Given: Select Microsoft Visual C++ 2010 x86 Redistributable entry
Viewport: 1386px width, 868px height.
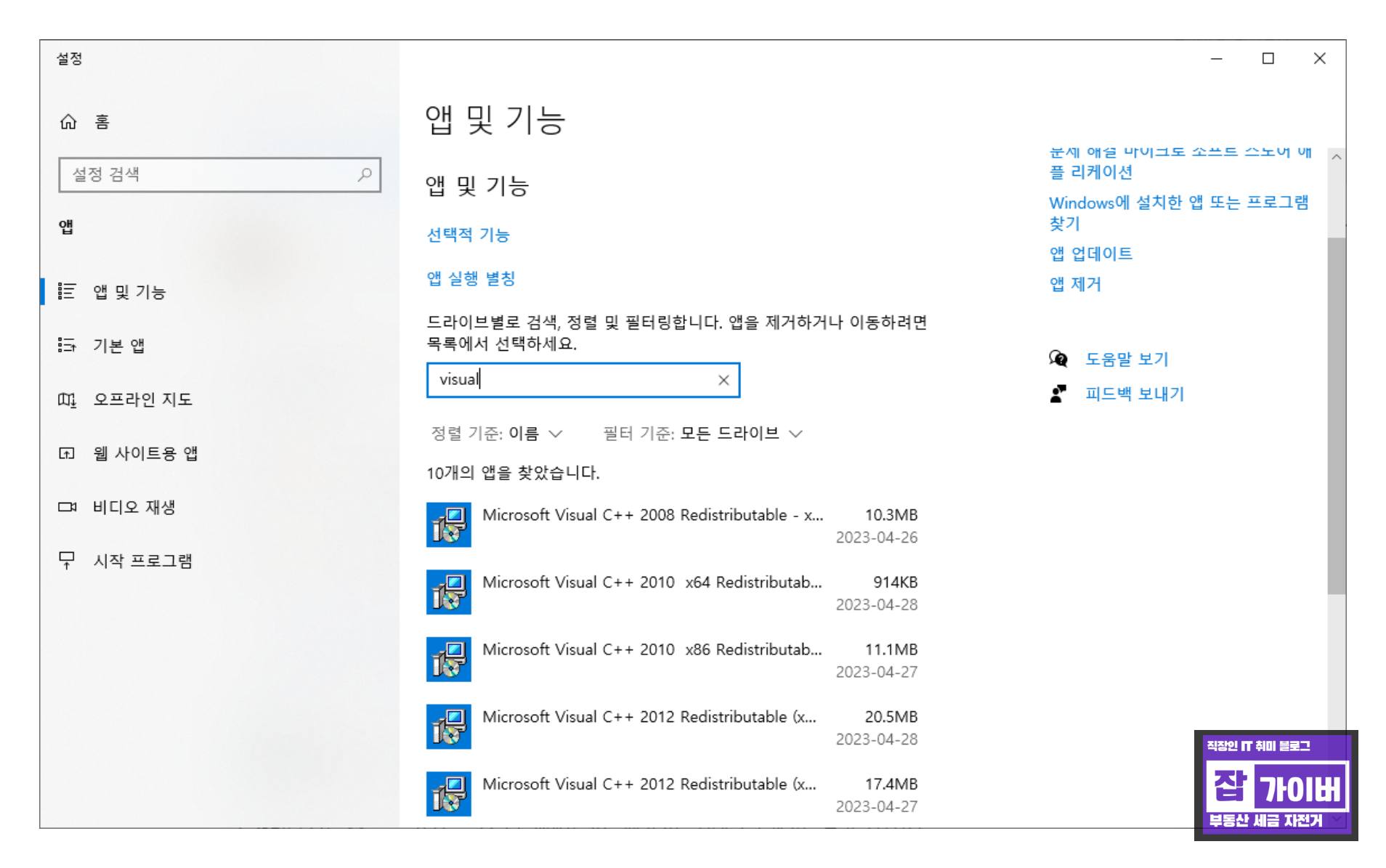Looking at the screenshot, I should pyautogui.click(x=672, y=660).
